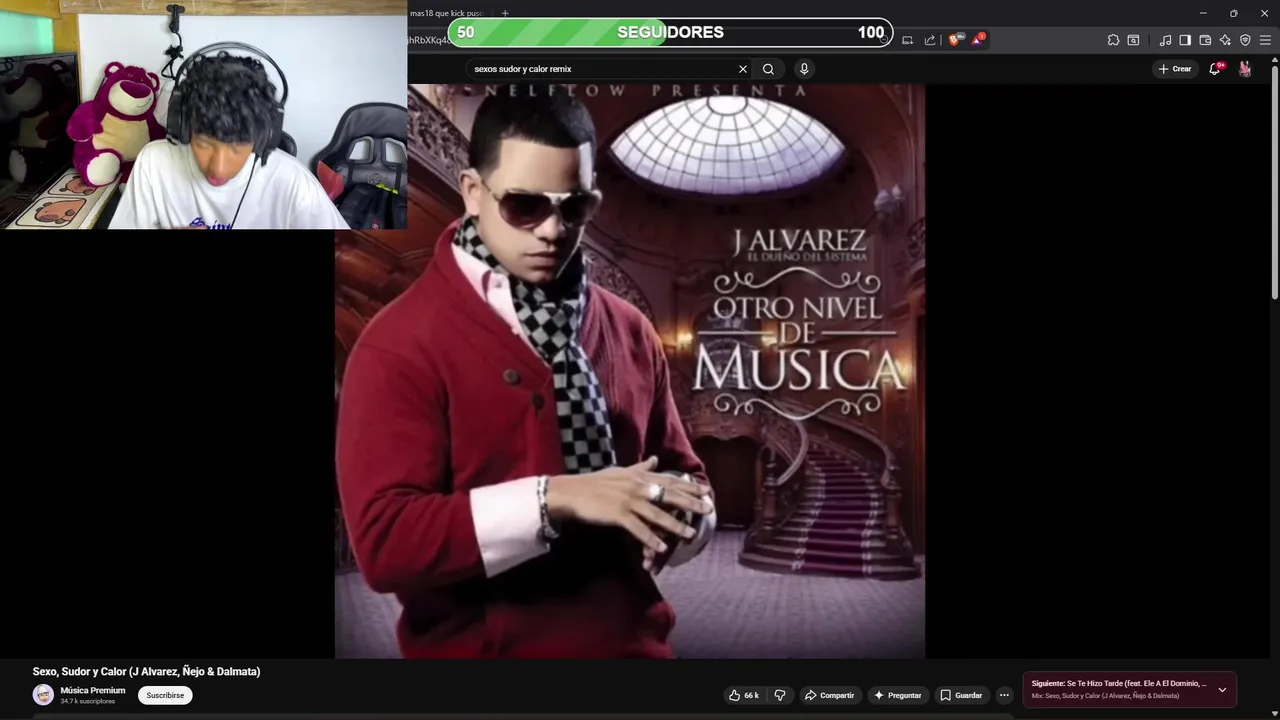Open a new browser tab
This screenshot has height=720, width=1280.
point(505,13)
